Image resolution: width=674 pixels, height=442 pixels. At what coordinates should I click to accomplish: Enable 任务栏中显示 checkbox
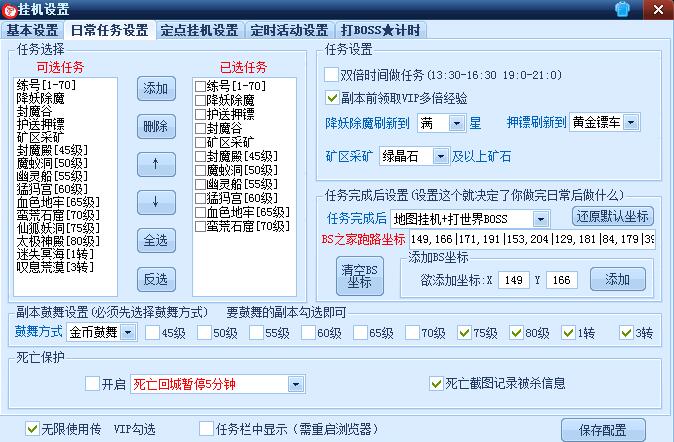click(x=207, y=429)
